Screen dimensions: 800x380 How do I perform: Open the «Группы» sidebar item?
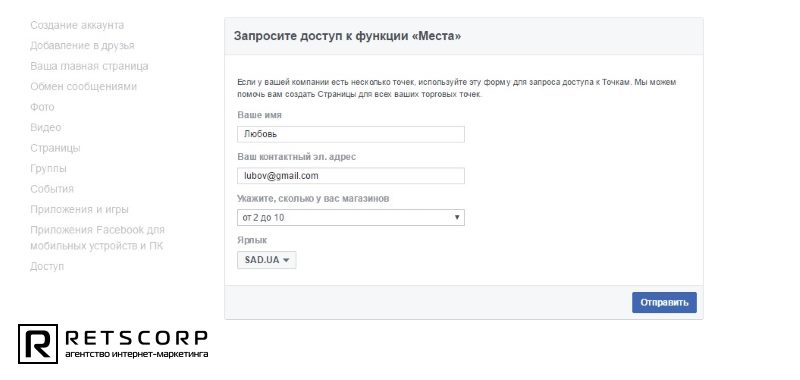click(48, 168)
